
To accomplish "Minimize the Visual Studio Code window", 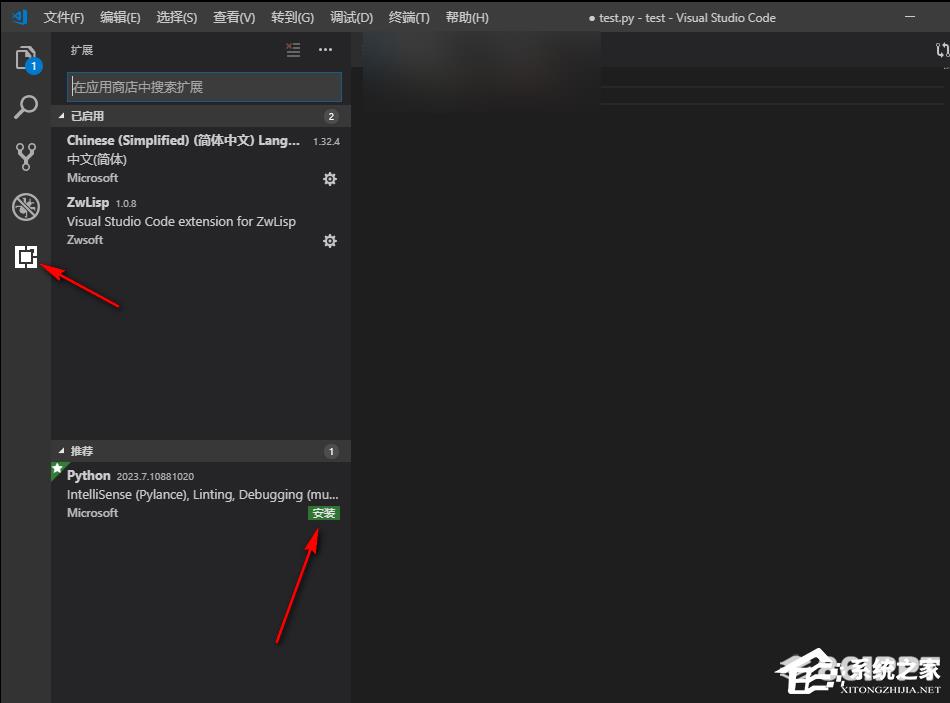I will 910,17.
